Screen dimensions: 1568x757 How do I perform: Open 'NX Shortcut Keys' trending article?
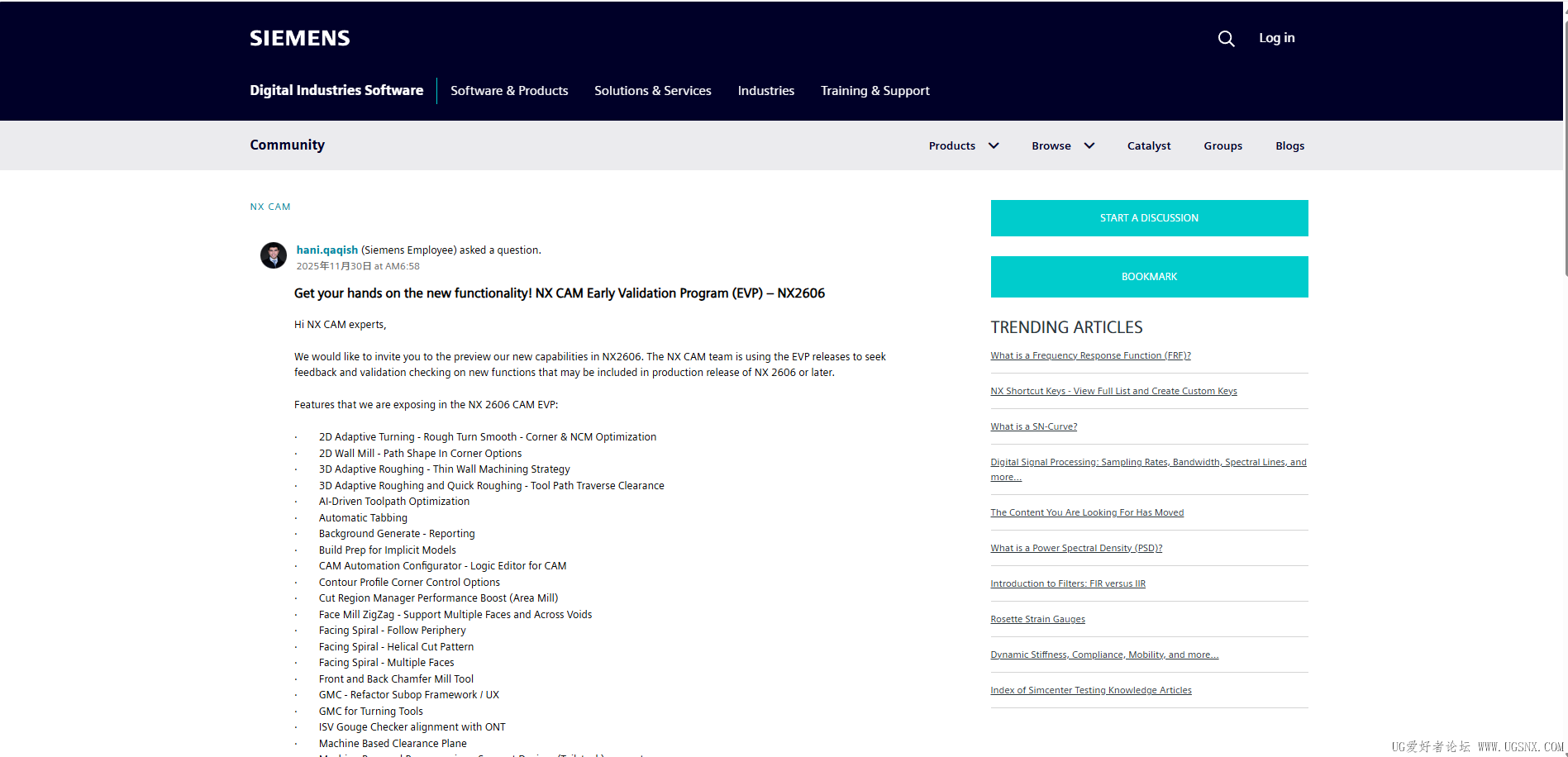click(x=1114, y=391)
